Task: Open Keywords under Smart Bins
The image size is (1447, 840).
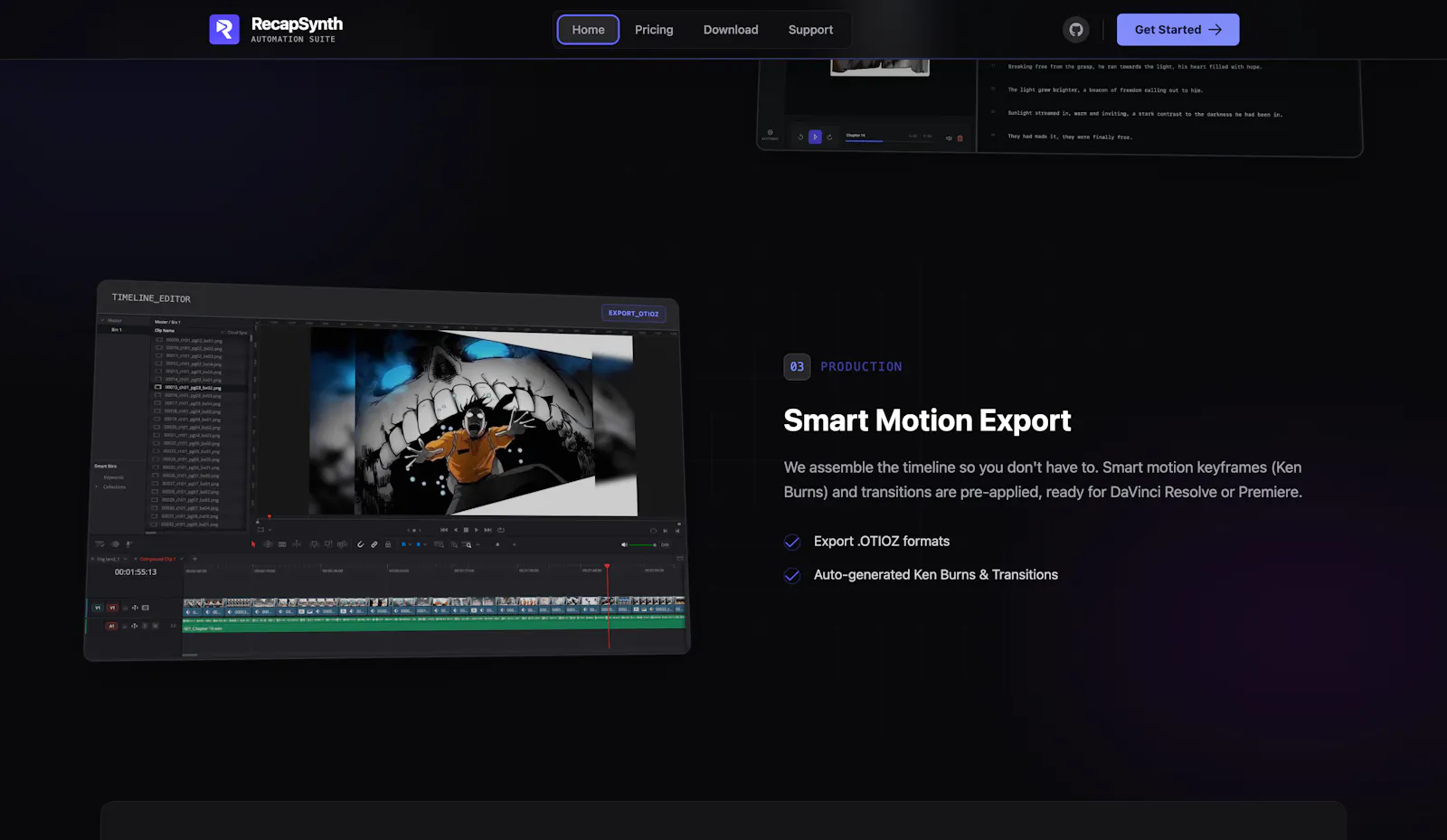Action: pyautogui.click(x=114, y=477)
